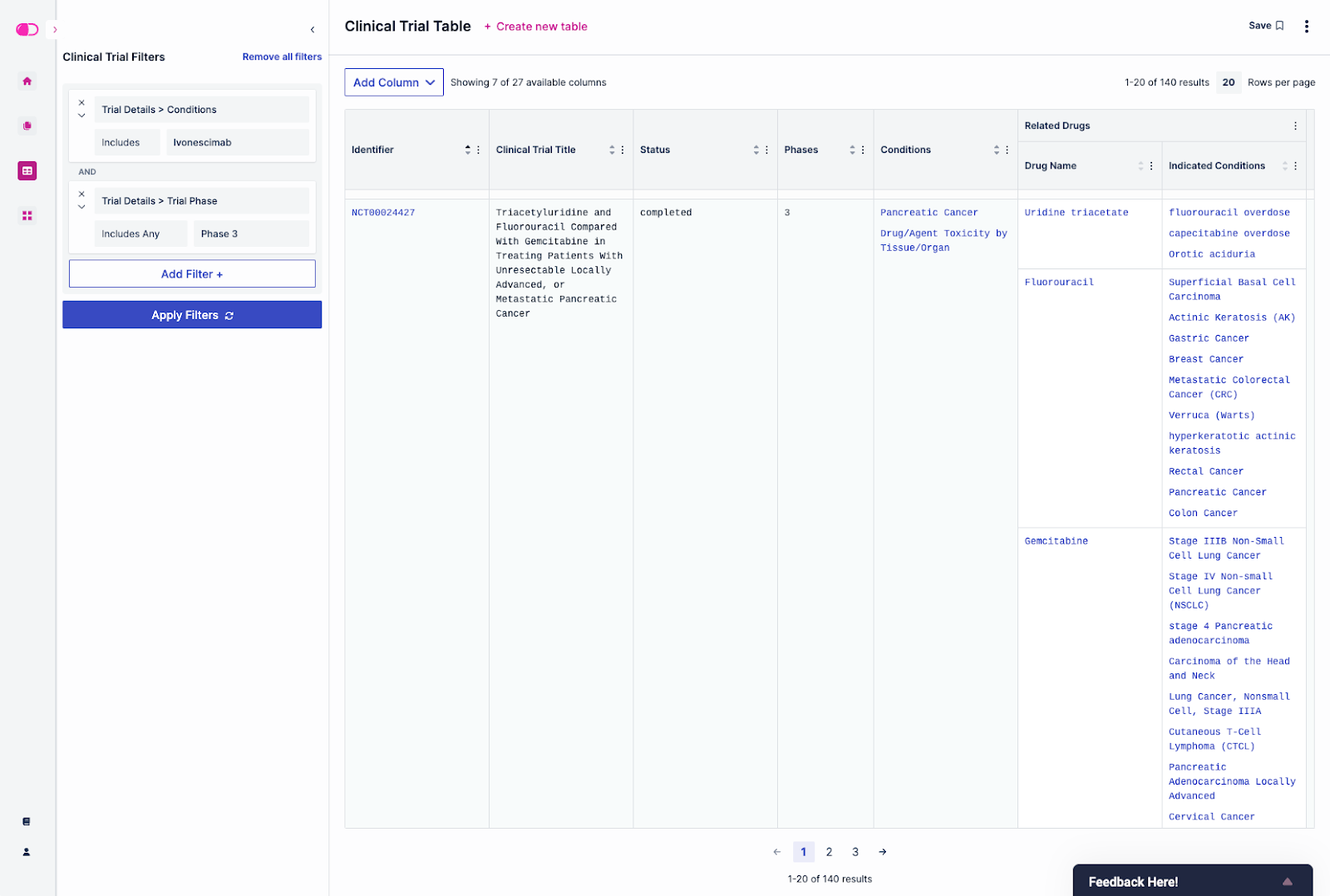
Task: Go to page 2 of results
Action: (829, 852)
